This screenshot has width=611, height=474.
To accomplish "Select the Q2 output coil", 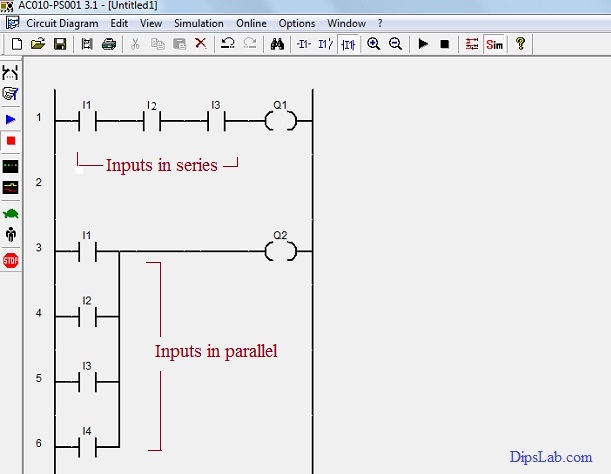I will click(280, 250).
